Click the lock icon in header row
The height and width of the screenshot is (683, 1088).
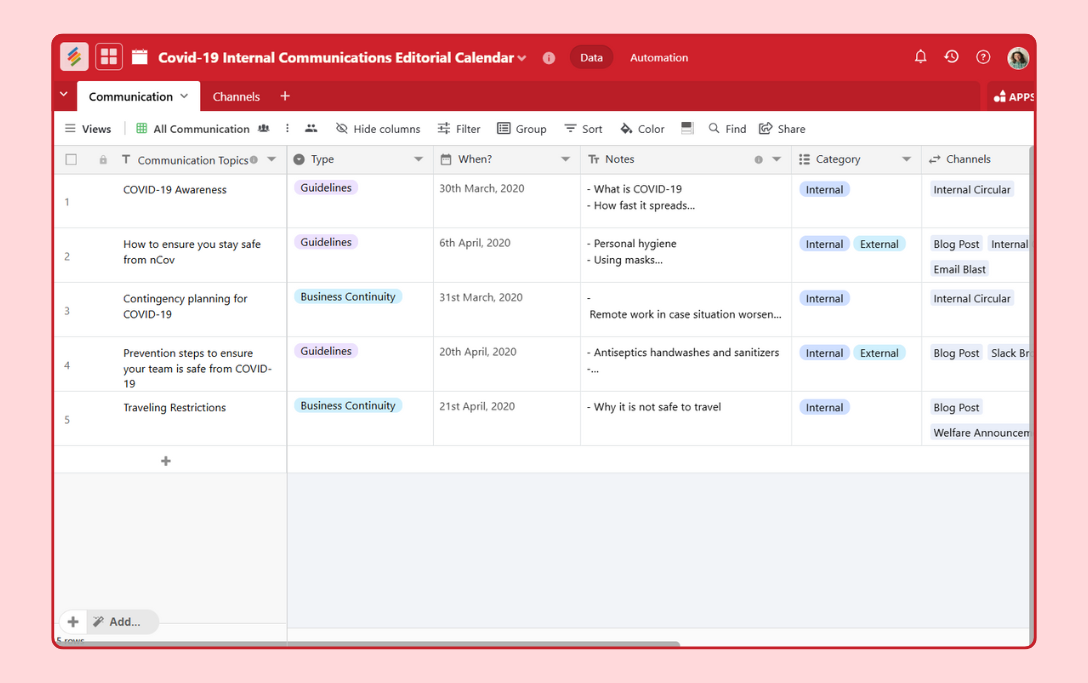[x=103, y=160]
